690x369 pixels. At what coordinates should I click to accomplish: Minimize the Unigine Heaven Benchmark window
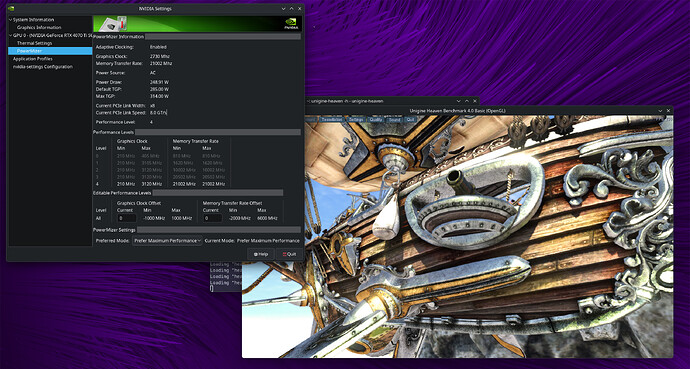pyautogui.click(x=661, y=111)
